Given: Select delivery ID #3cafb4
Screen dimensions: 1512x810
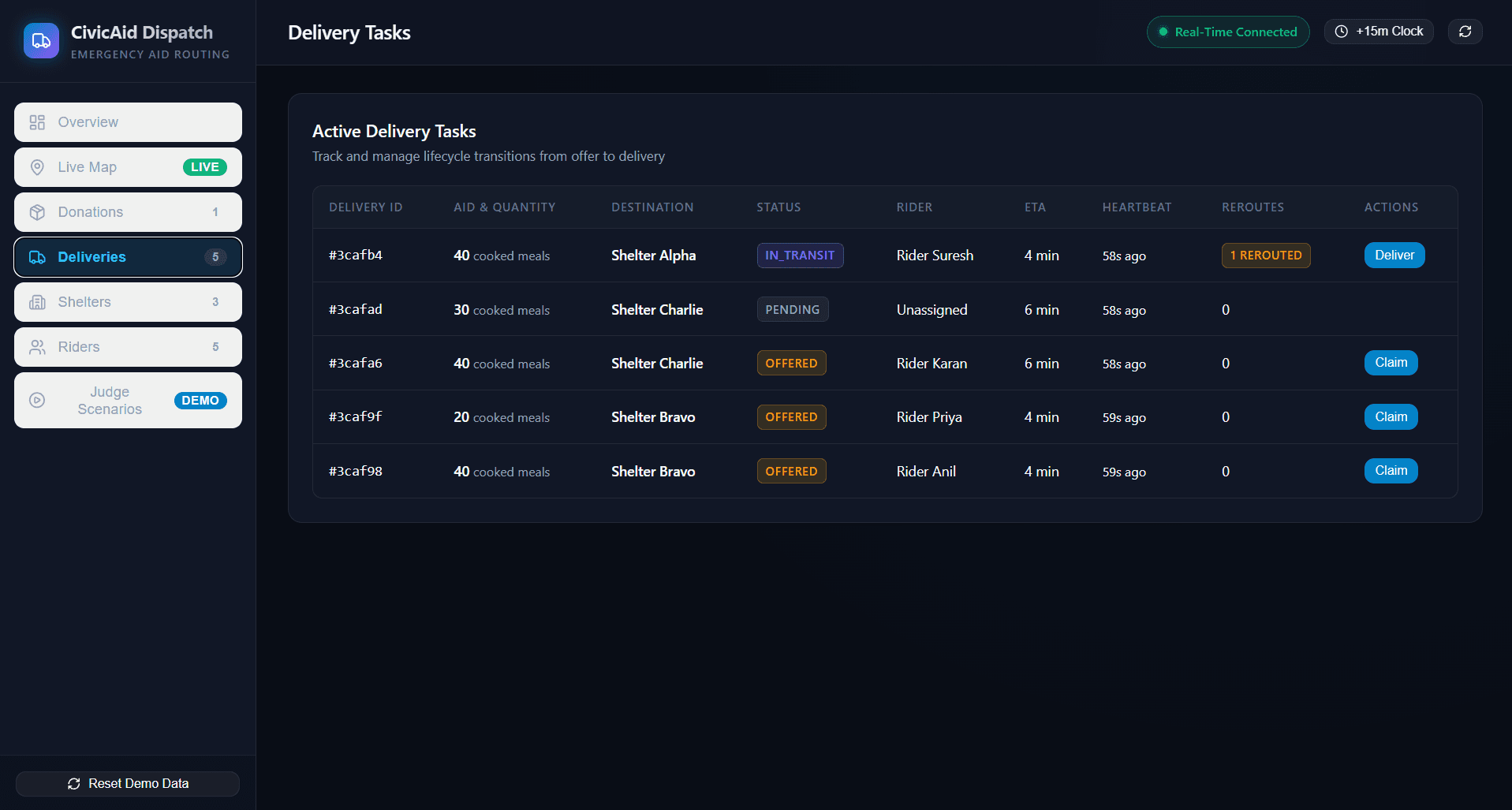Looking at the screenshot, I should [x=356, y=255].
